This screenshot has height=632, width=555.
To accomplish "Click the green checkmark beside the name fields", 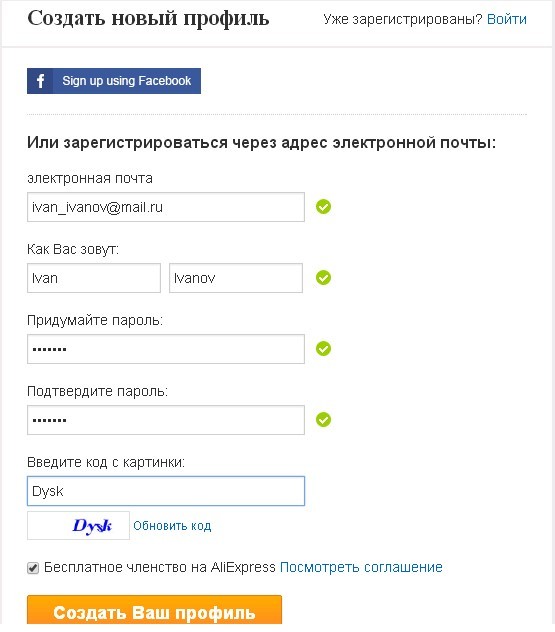I will [x=323, y=278].
